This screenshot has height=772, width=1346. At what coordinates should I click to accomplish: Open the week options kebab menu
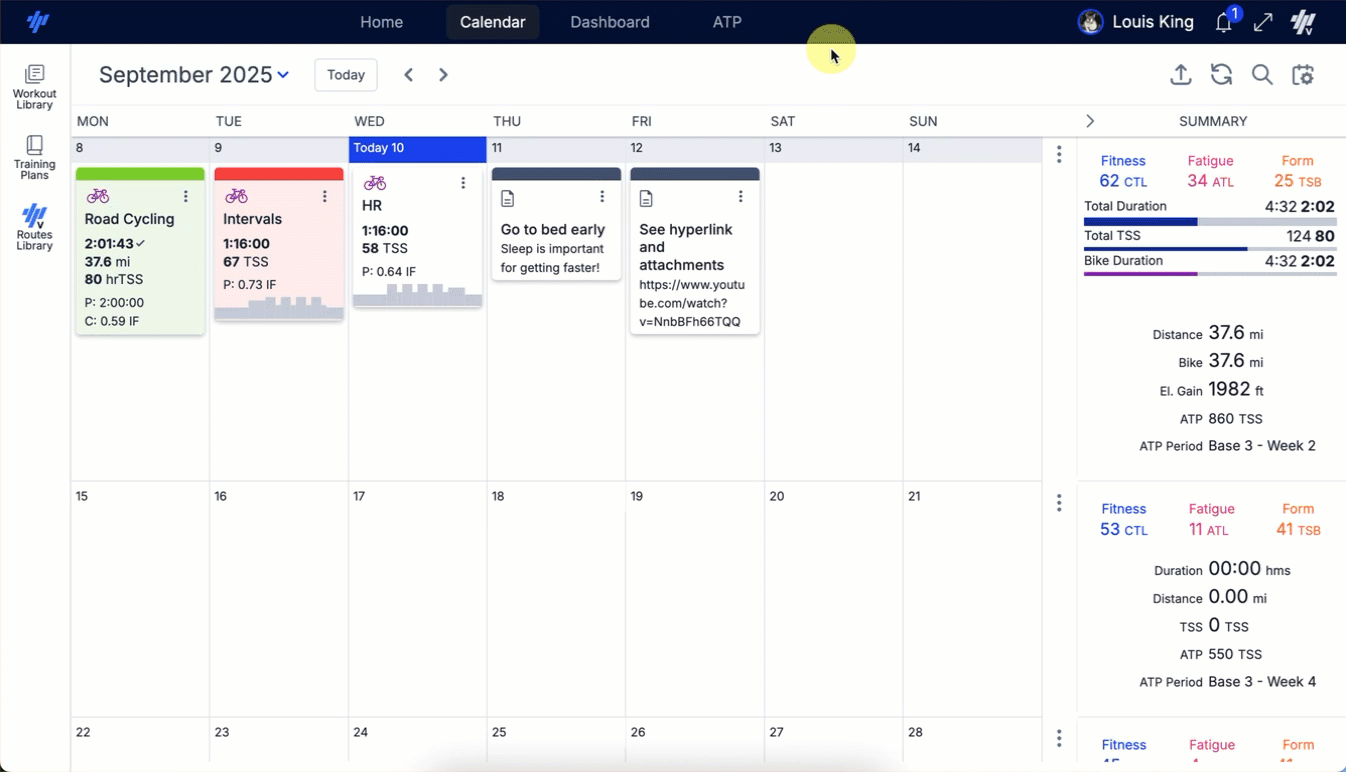click(1059, 154)
